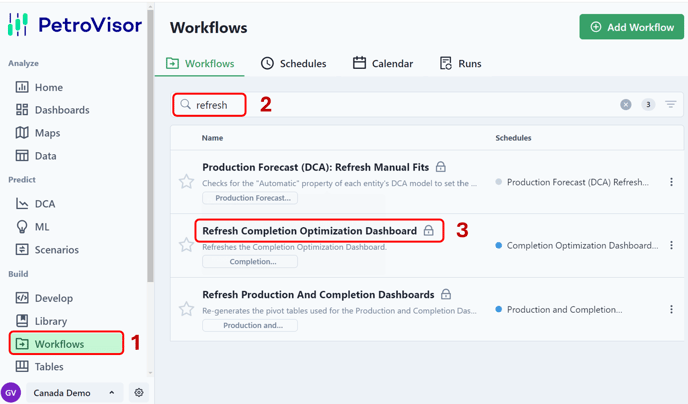Open Refresh Completion Optimization Dashboard workflow
The height and width of the screenshot is (404, 688).
pos(309,231)
